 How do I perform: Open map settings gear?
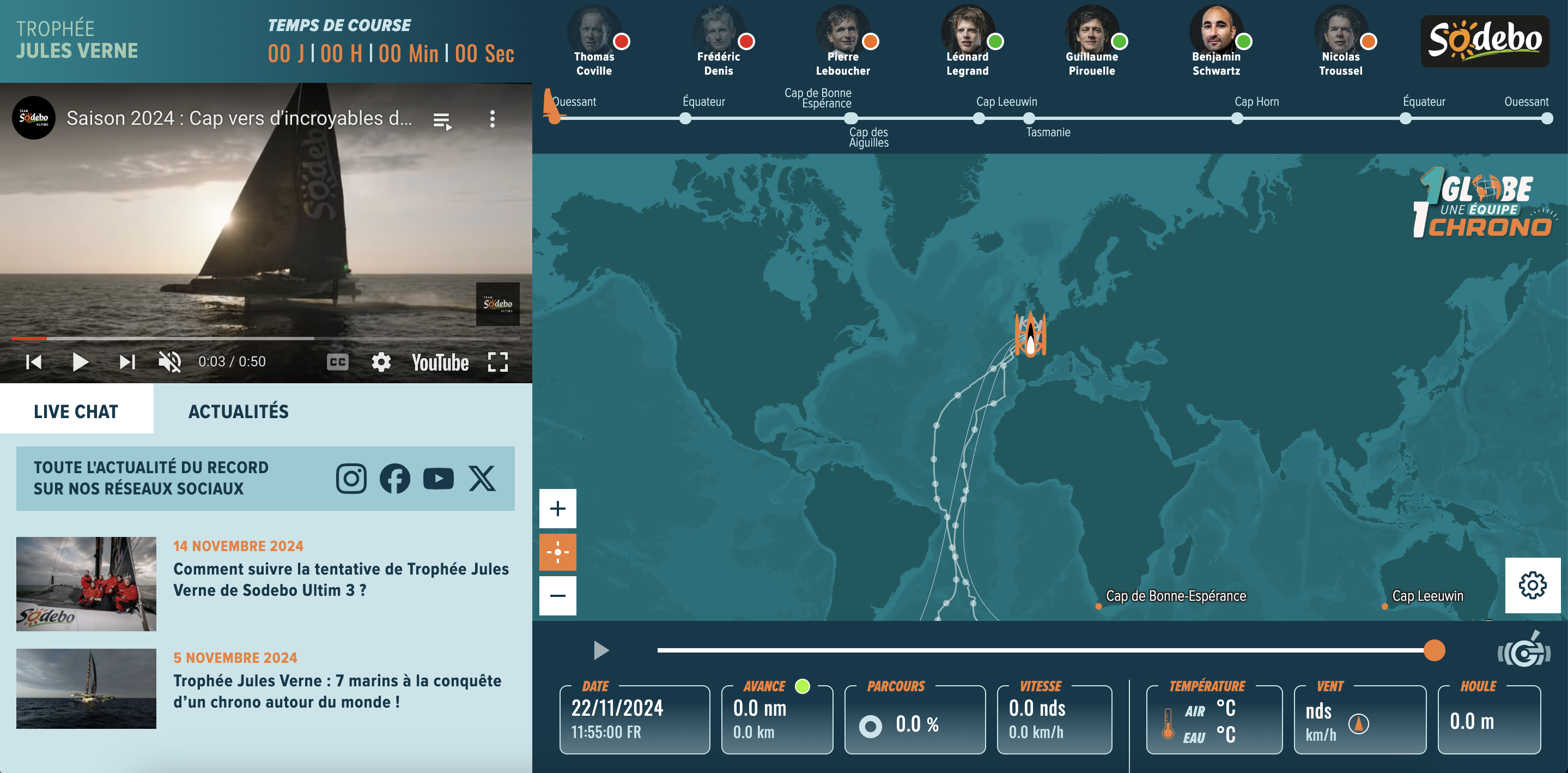click(x=1533, y=585)
